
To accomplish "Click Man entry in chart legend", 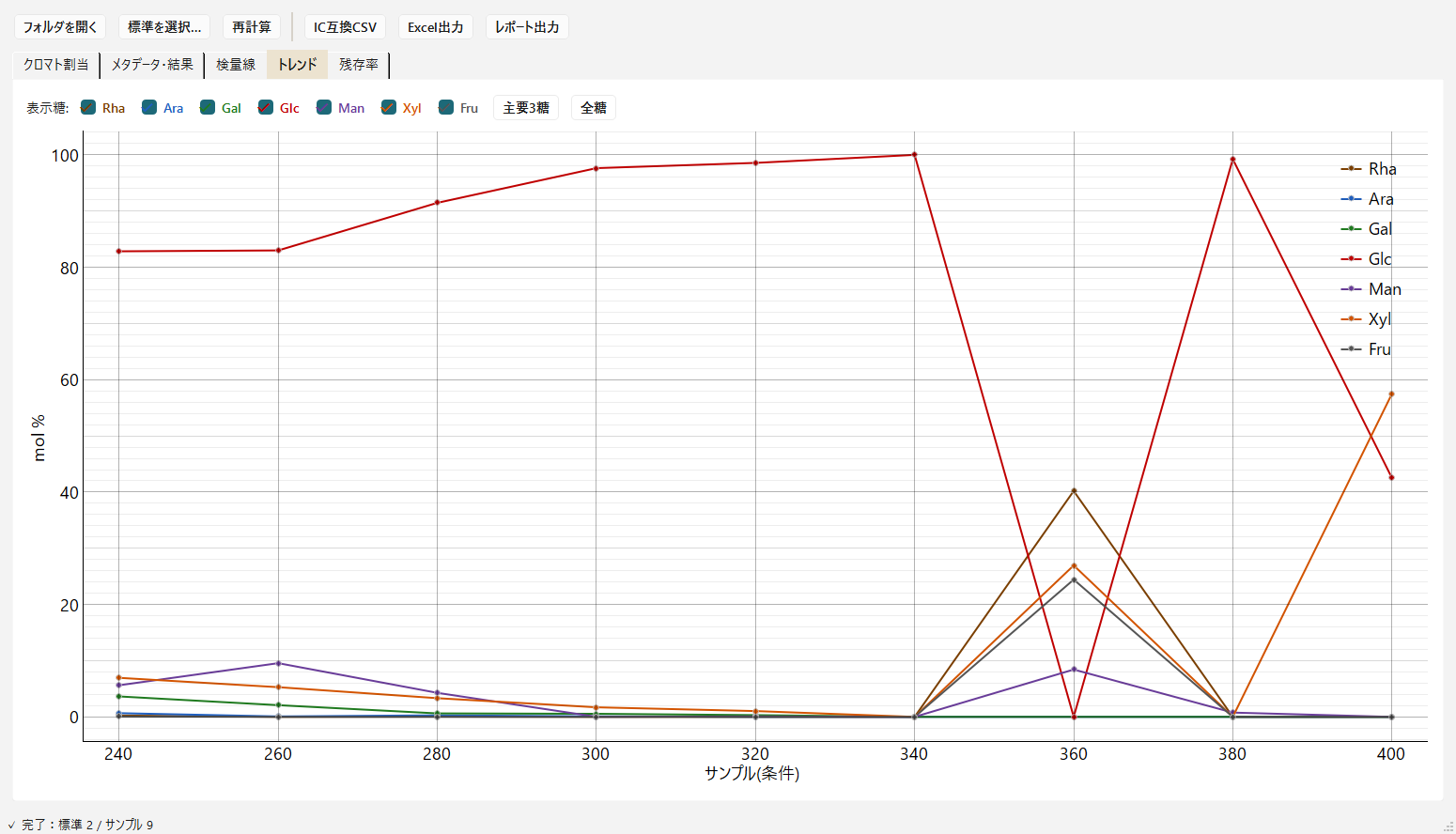I will tap(1371, 289).
